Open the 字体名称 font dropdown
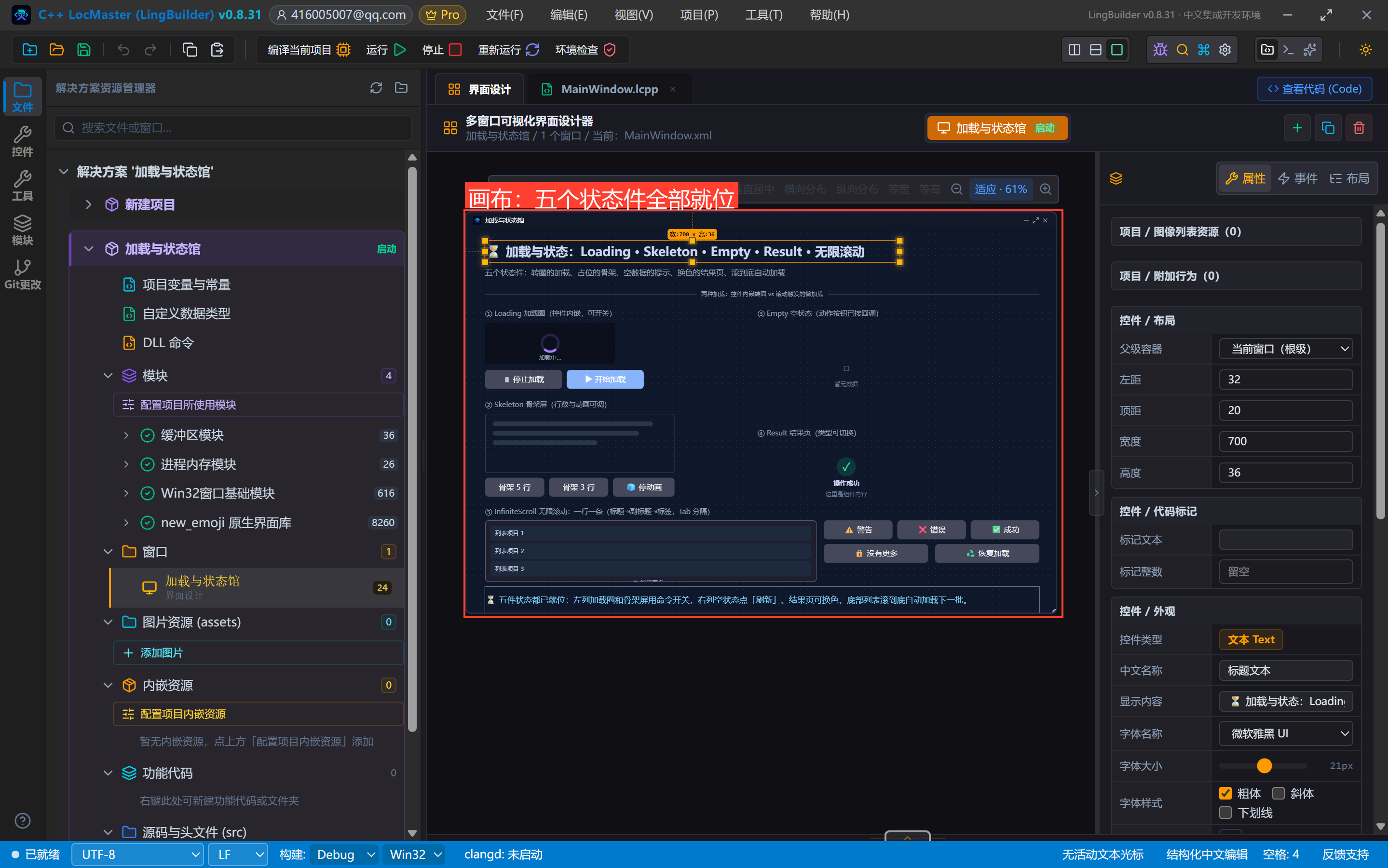This screenshot has width=1388, height=868. click(1285, 733)
